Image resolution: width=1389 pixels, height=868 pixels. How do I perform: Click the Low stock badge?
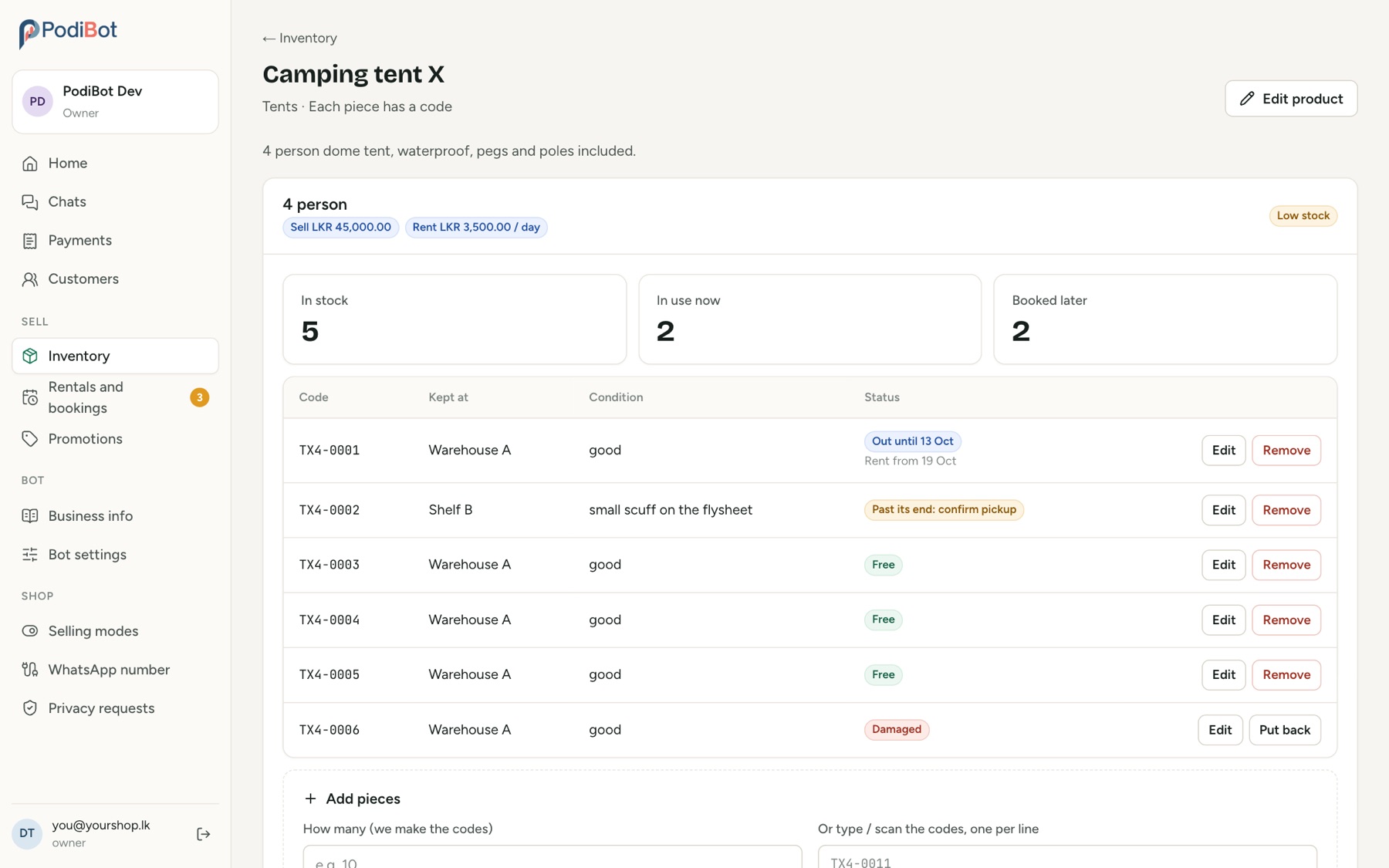click(x=1303, y=216)
